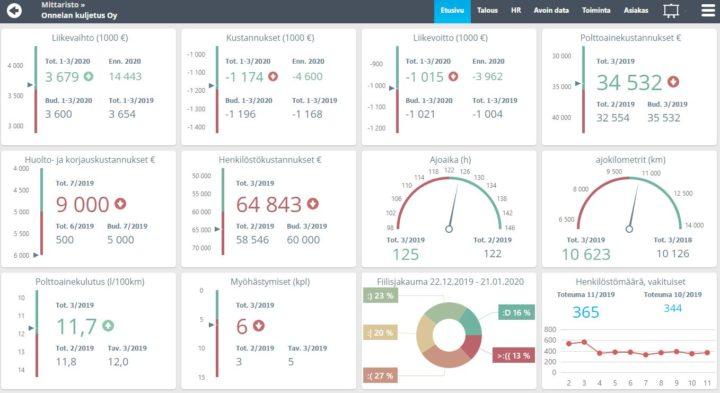Click the -3 962 forecast value

tap(487, 77)
